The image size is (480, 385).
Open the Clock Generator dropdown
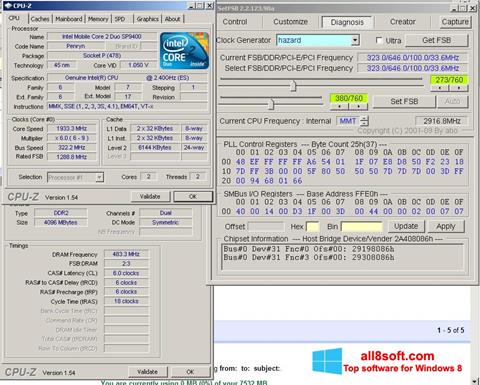click(x=355, y=40)
